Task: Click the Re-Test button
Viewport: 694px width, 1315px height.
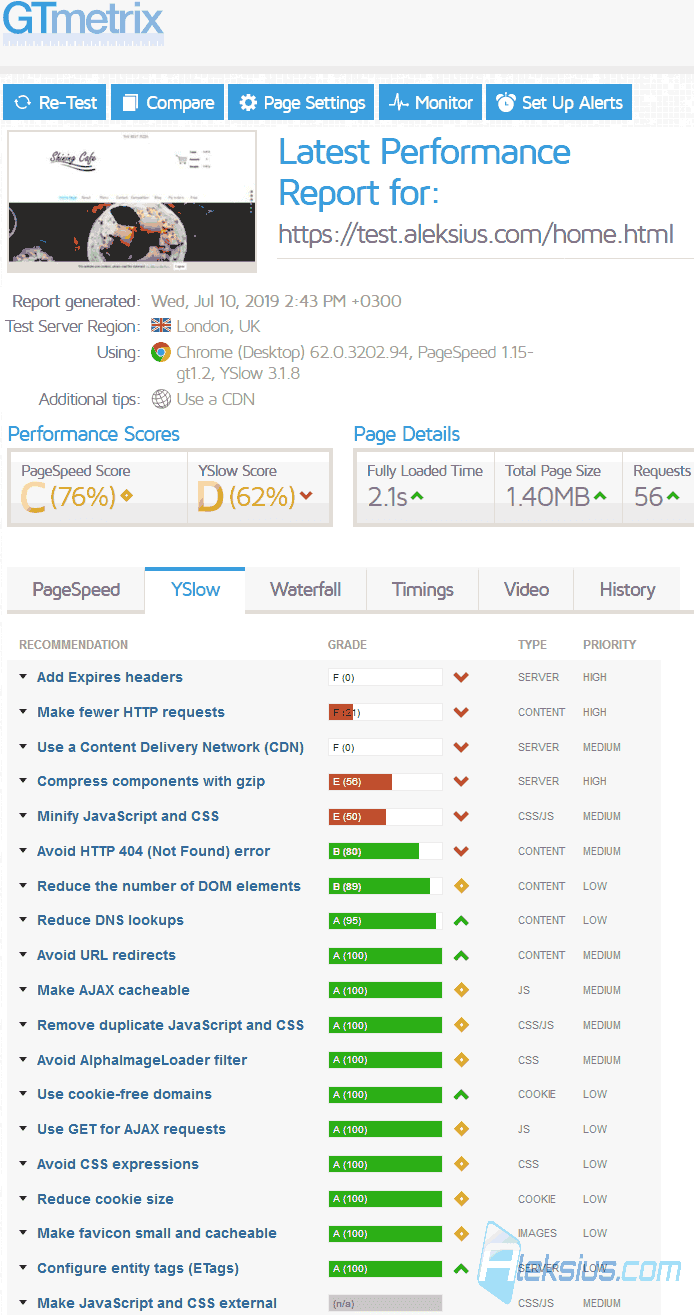Action: click(56, 102)
